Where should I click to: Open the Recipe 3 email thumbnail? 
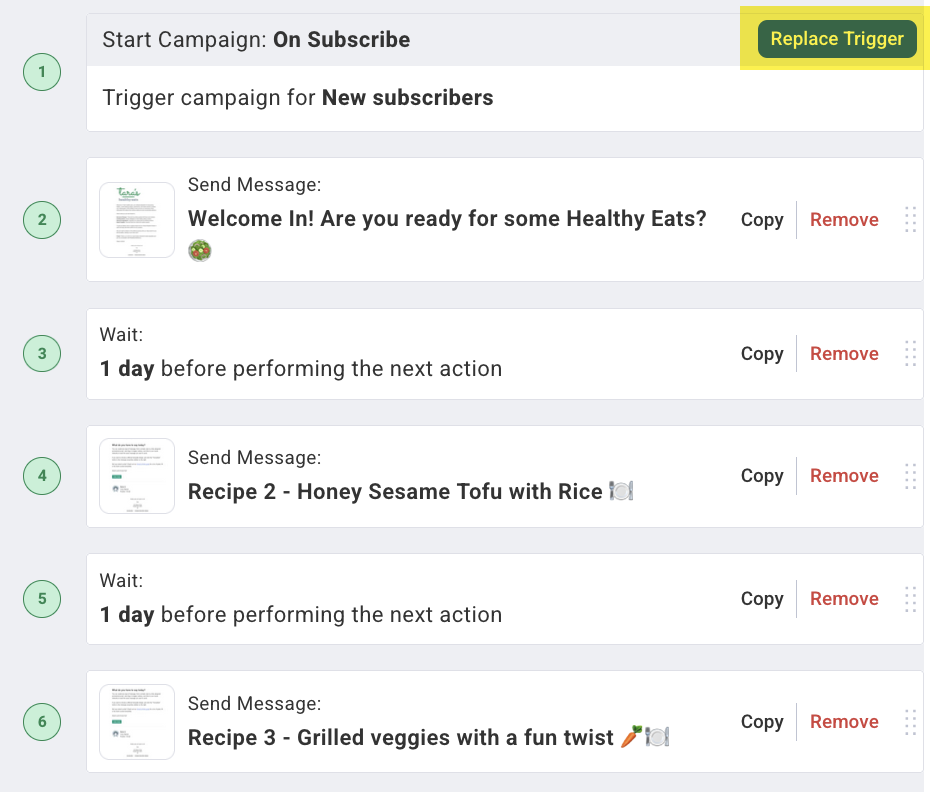pos(137,722)
